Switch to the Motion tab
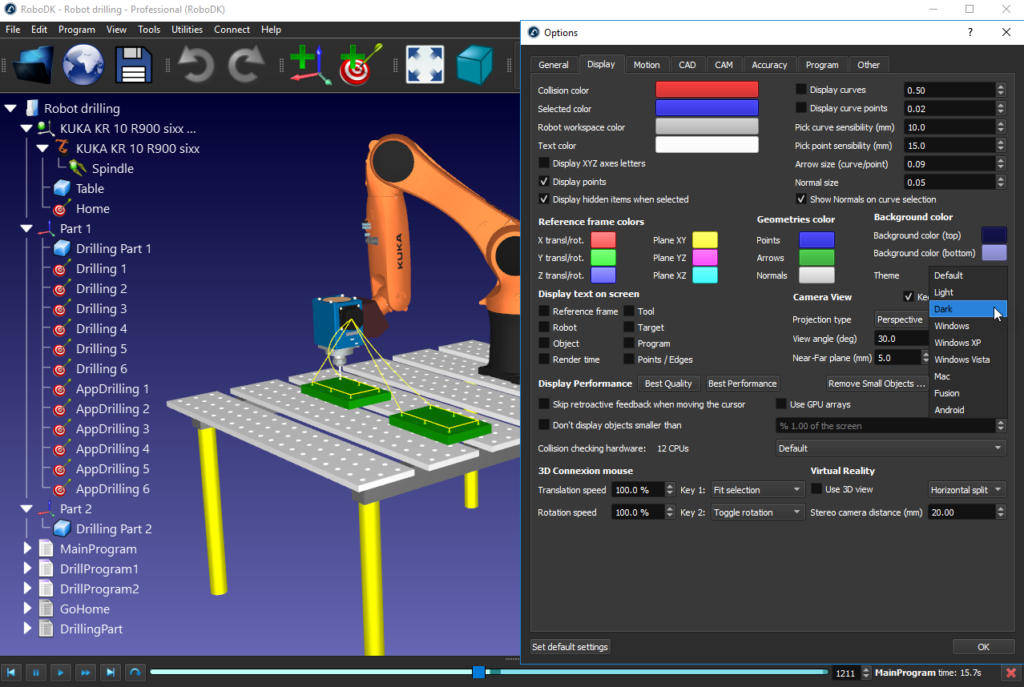This screenshot has width=1024, height=687. [x=646, y=65]
